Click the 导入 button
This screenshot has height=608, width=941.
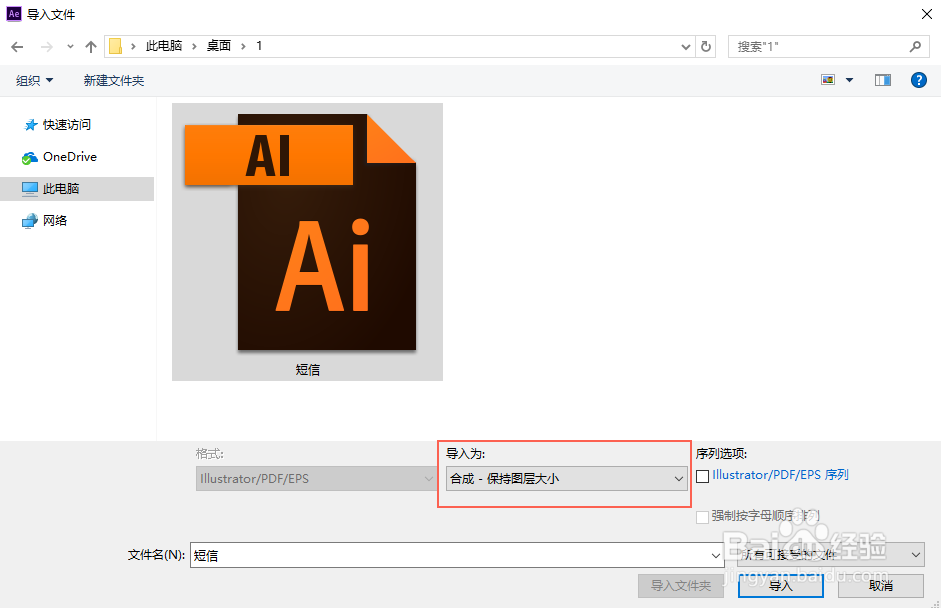click(x=781, y=586)
